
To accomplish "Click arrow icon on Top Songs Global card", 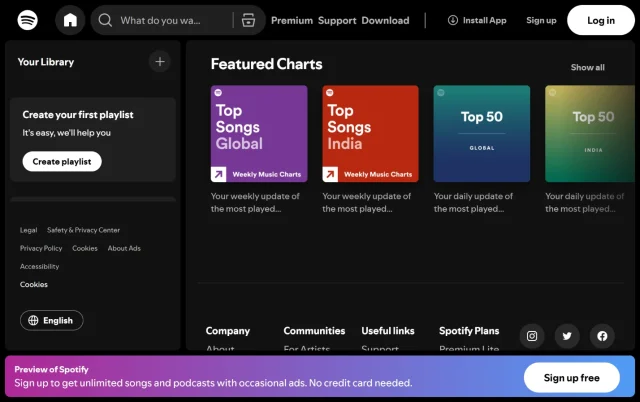I will click(218, 174).
